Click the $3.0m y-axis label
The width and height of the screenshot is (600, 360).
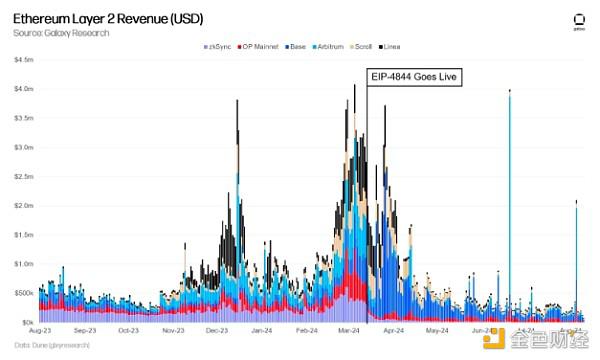[24, 147]
